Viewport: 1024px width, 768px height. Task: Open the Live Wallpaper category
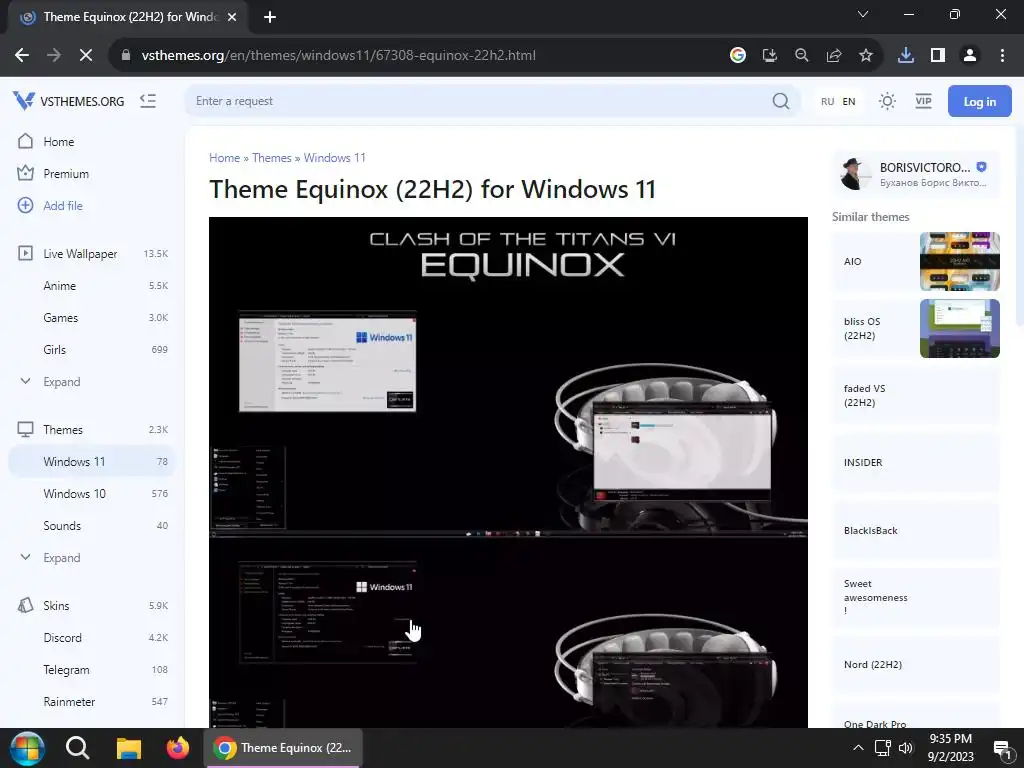coord(91,253)
